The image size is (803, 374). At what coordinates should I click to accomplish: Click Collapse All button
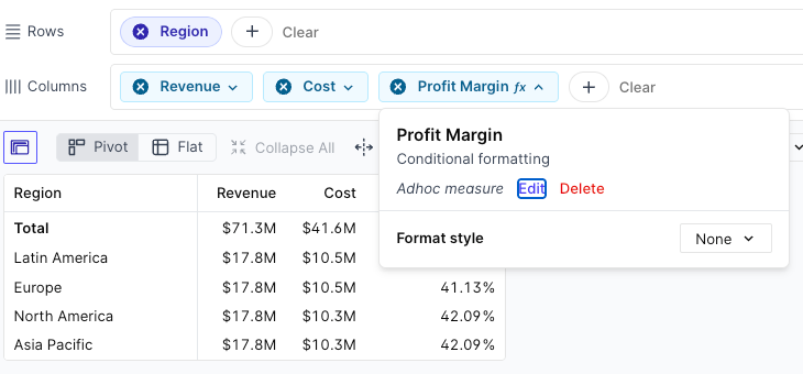coord(283,148)
